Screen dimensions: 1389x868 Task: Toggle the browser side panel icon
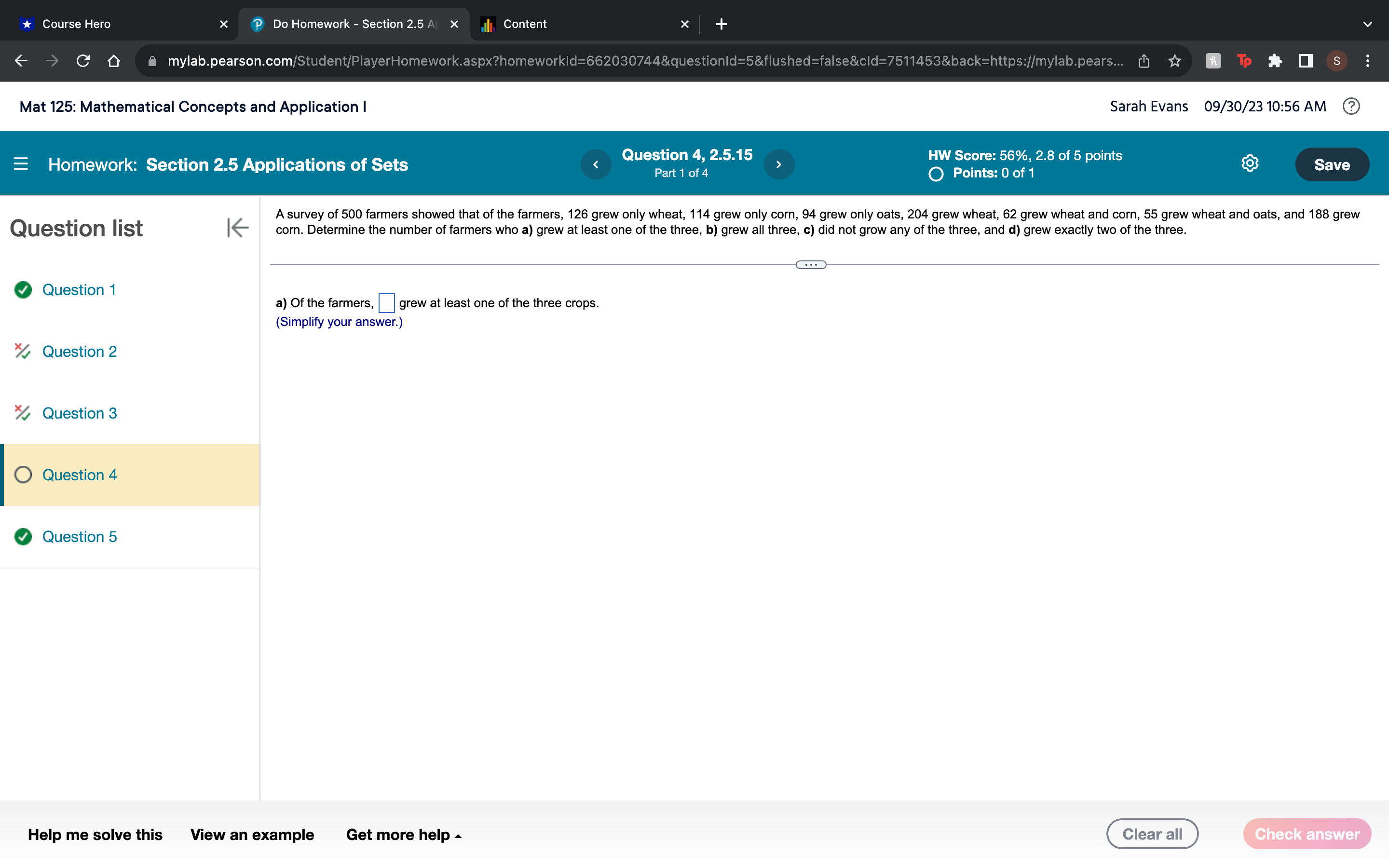1306,61
